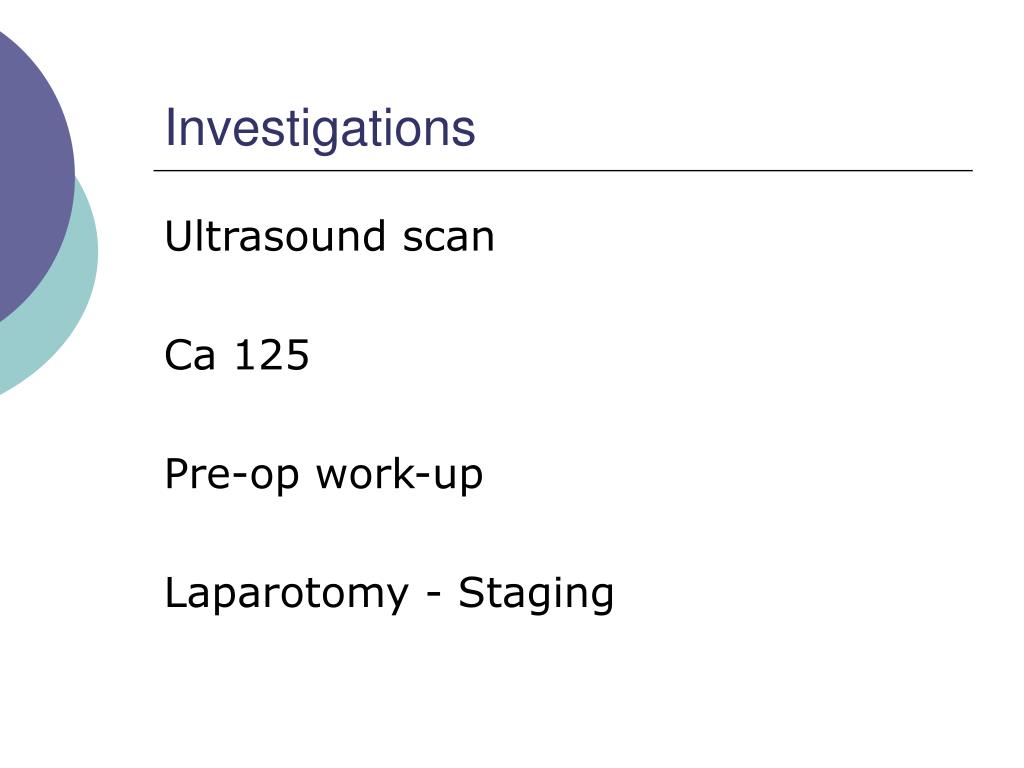
Task: Select the Ultrasound scan line
Action: [330, 236]
